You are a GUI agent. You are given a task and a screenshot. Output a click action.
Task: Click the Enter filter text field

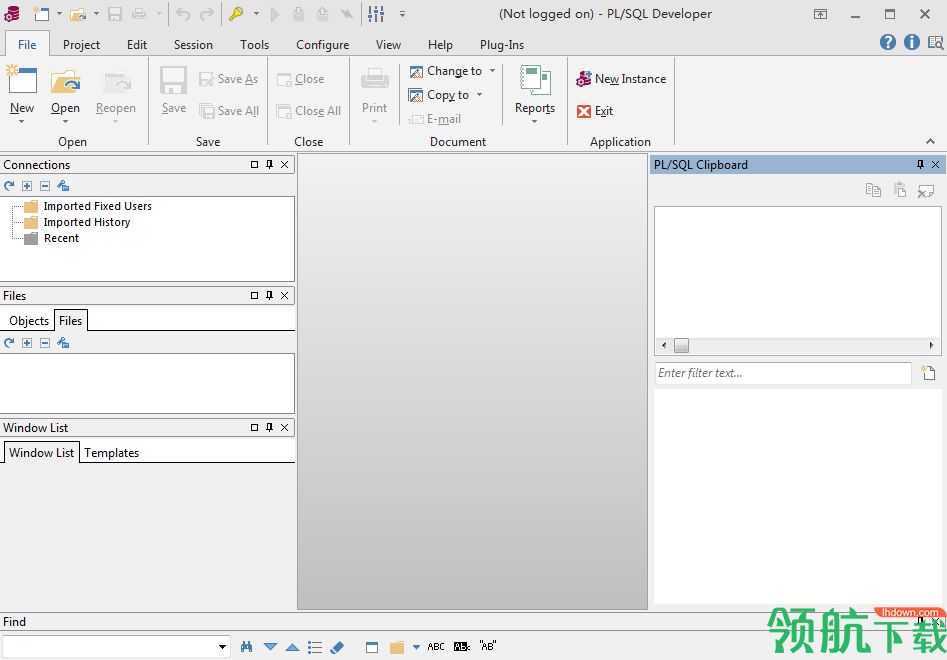coord(783,373)
